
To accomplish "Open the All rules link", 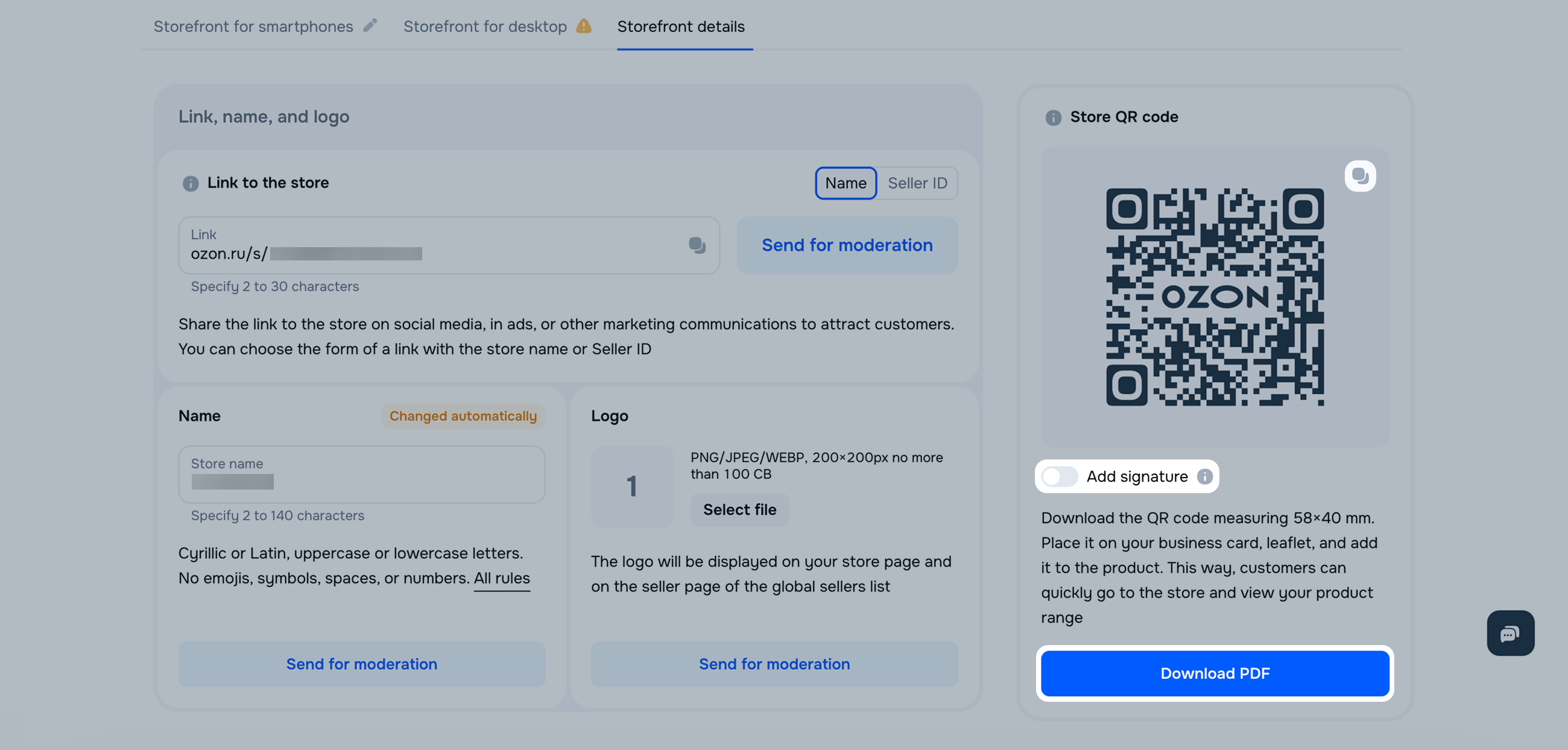I will 502,578.
